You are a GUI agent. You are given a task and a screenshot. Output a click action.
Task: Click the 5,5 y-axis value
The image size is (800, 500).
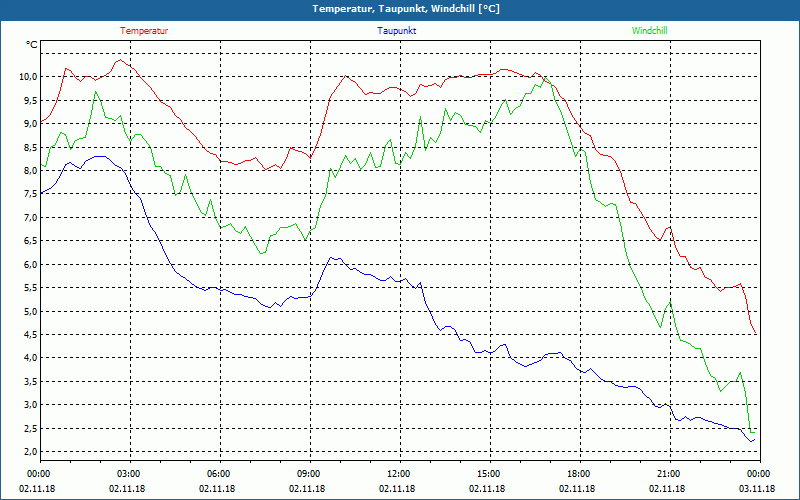(31, 288)
